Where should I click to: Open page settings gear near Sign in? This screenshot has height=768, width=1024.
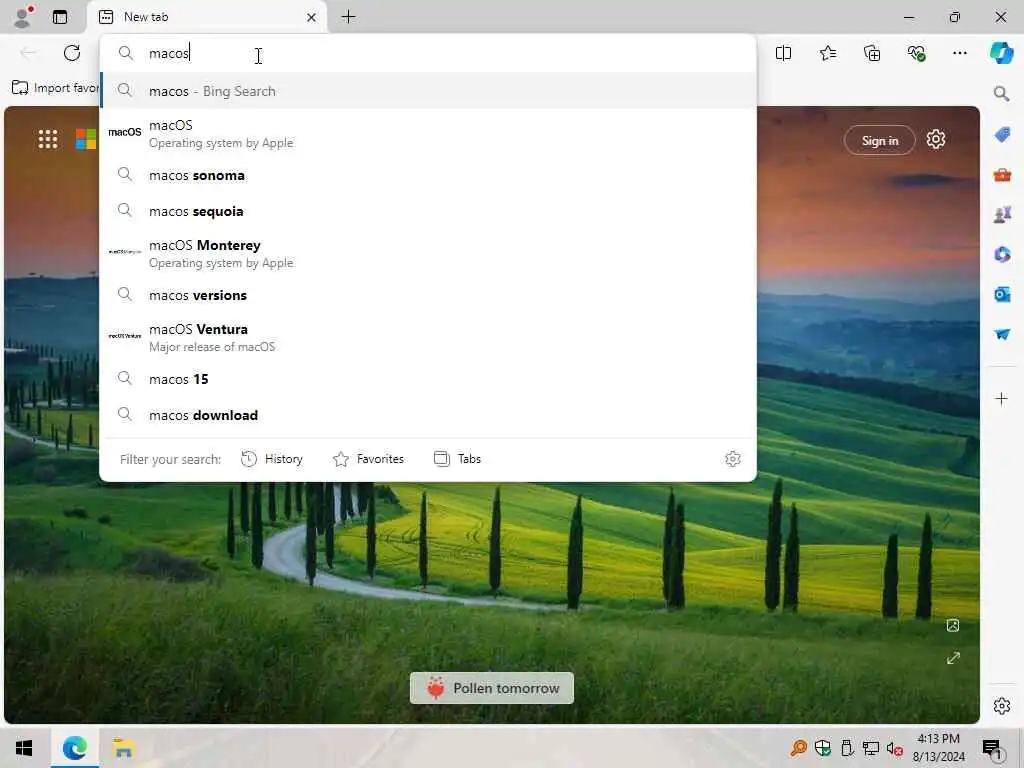coord(936,139)
